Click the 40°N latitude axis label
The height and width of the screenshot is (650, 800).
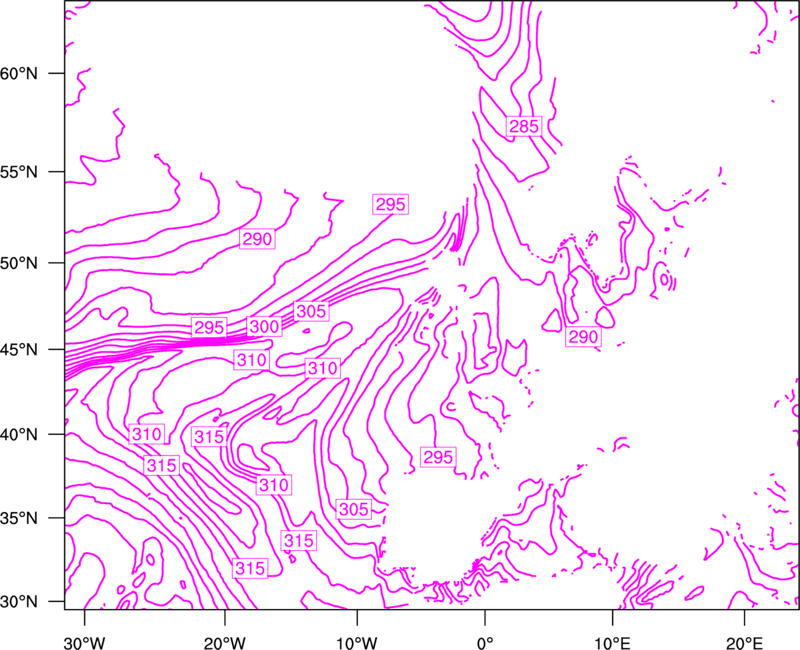click(x=19, y=434)
